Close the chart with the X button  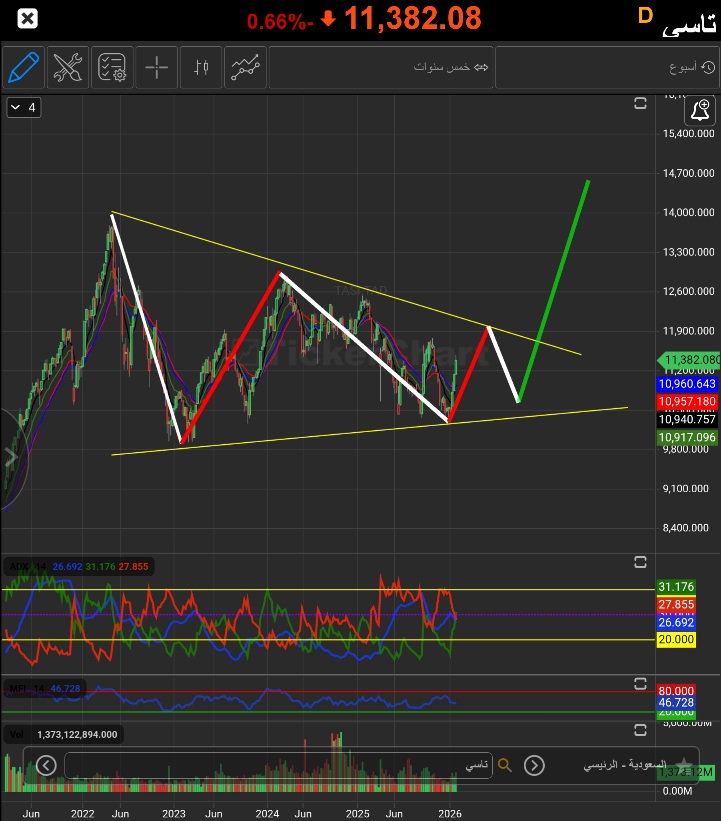(29, 18)
